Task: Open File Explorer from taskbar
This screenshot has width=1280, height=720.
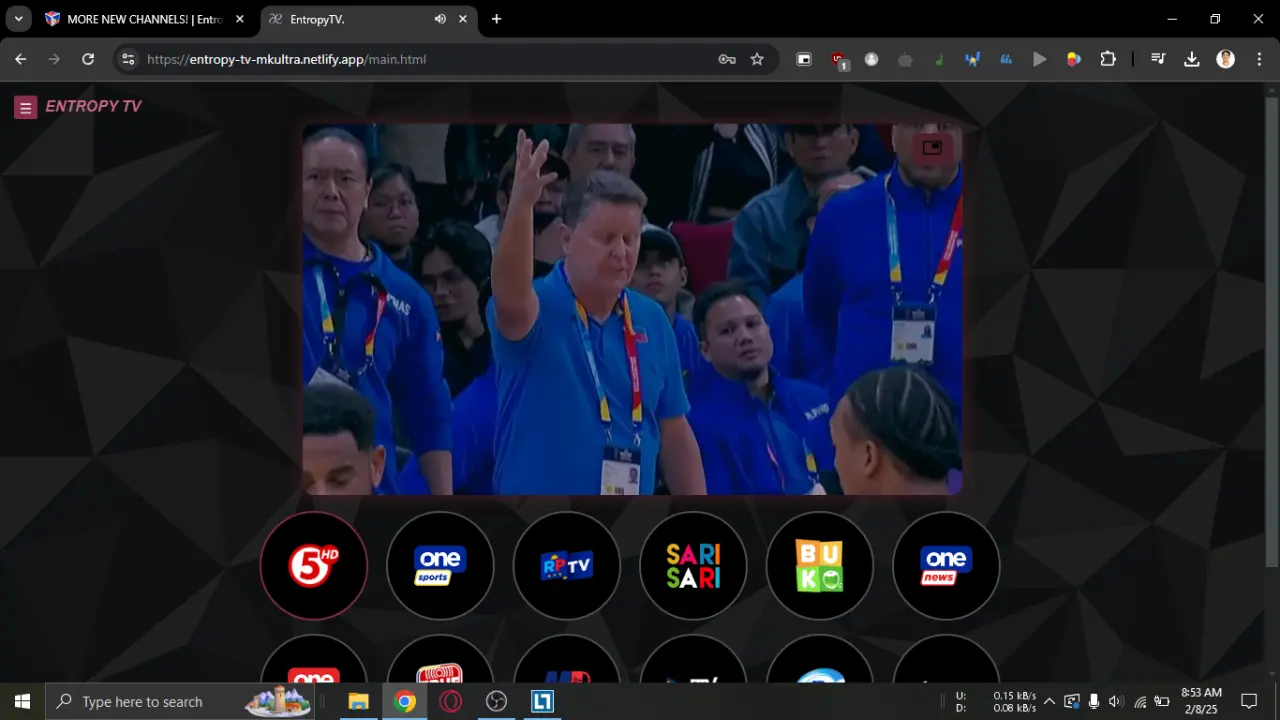Action: (359, 701)
